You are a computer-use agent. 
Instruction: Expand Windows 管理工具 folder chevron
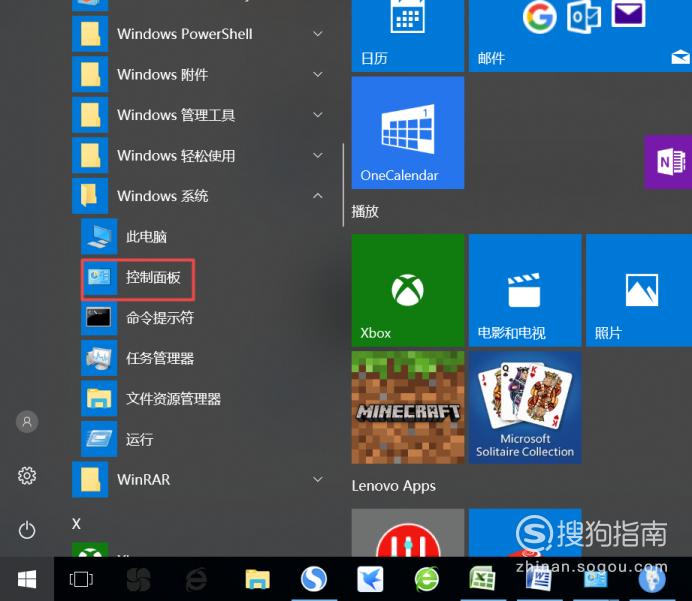tap(318, 115)
